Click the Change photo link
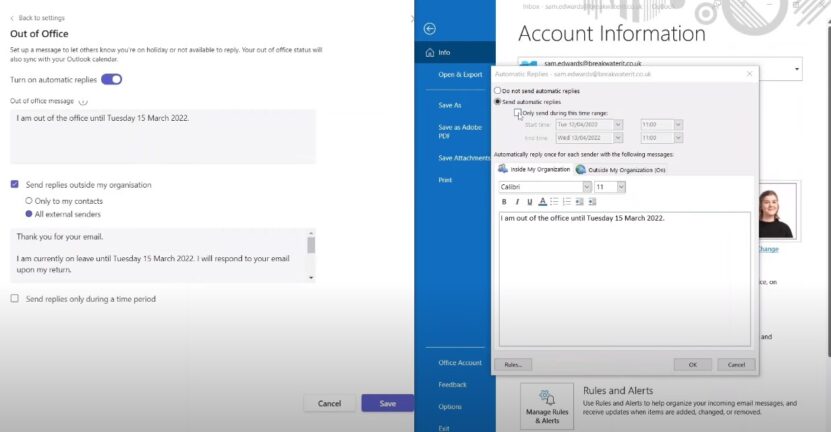Viewport: 831px width, 432px height. point(768,249)
